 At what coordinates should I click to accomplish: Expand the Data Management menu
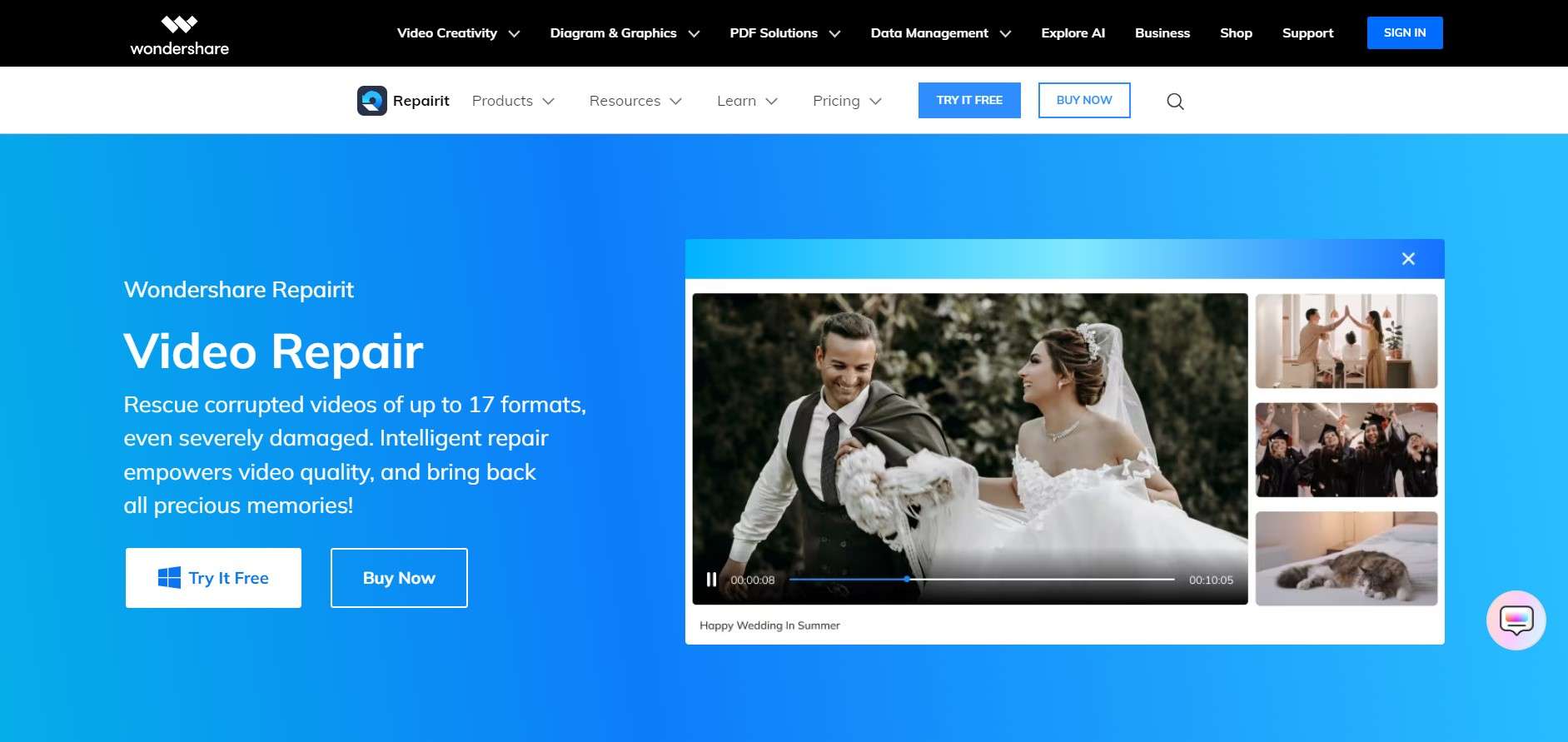point(940,33)
